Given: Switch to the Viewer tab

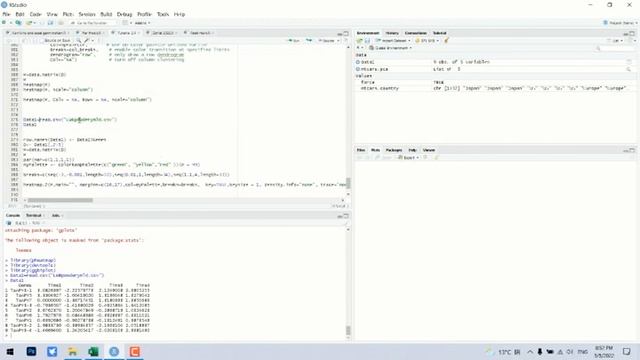Looking at the screenshot, I should pos(429,150).
